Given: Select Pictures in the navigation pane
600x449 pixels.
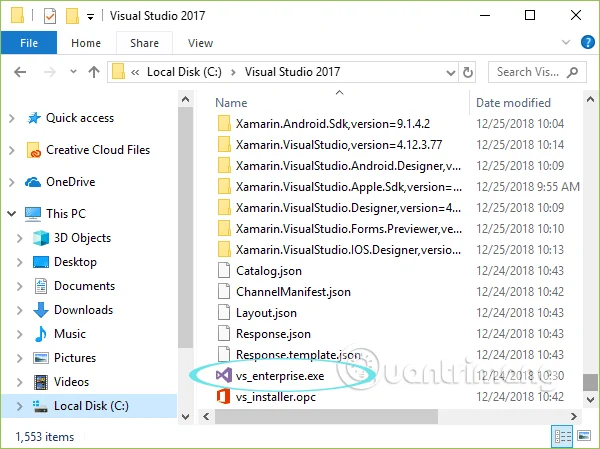Looking at the screenshot, I should 75,358.
